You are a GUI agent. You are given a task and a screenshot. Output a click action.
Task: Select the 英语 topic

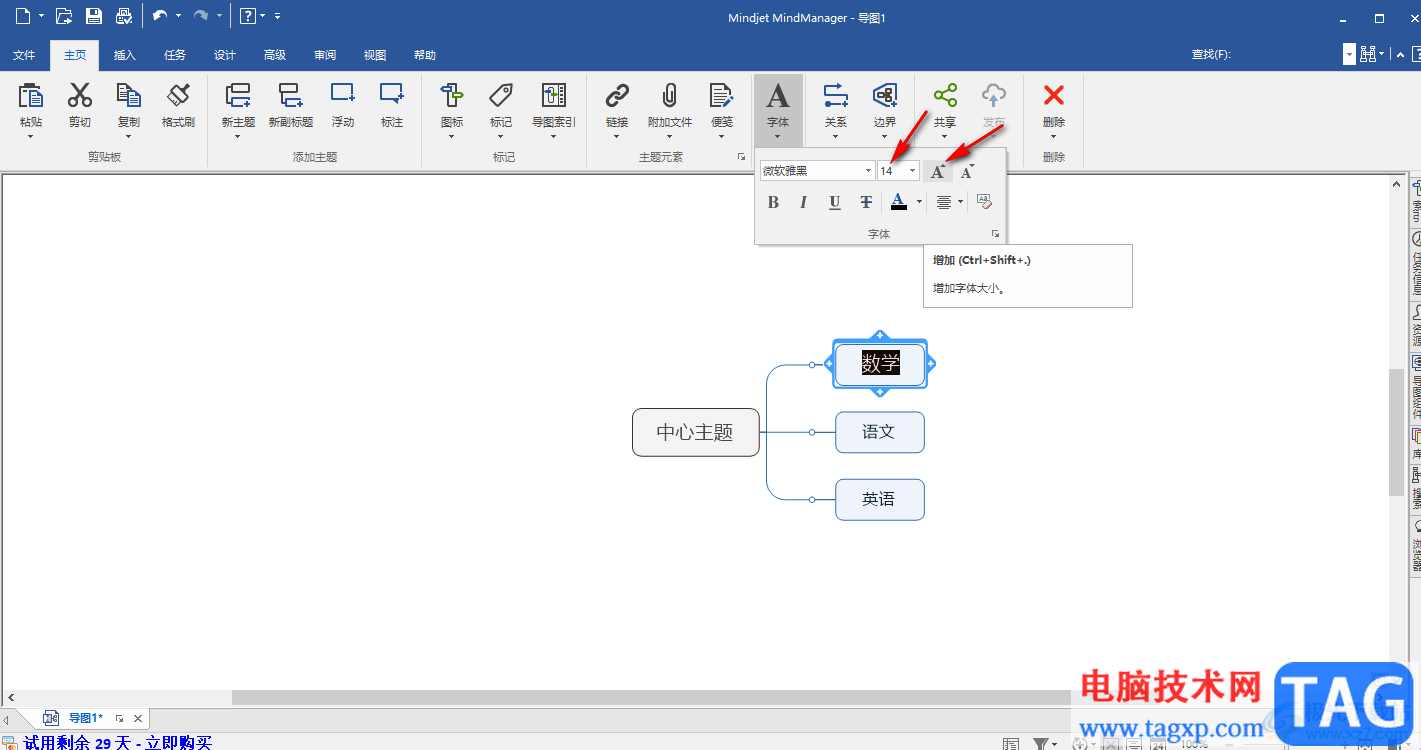click(x=880, y=499)
